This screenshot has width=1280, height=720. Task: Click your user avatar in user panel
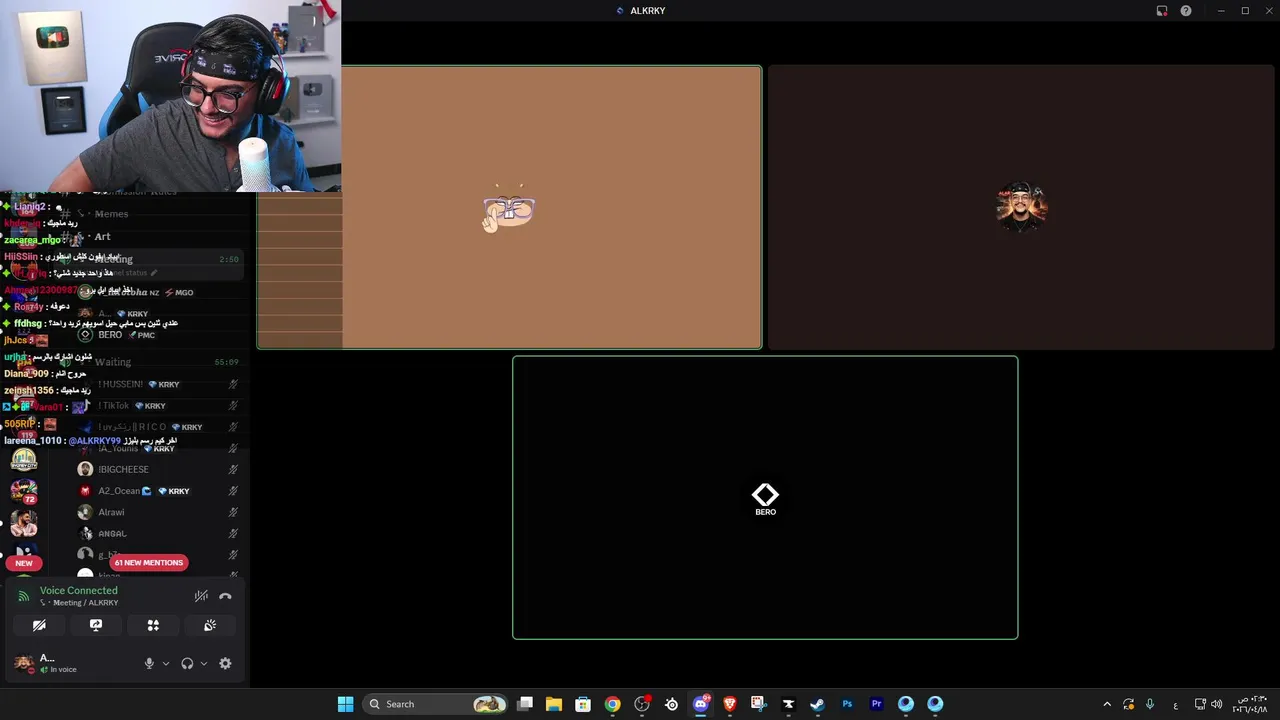click(23, 663)
